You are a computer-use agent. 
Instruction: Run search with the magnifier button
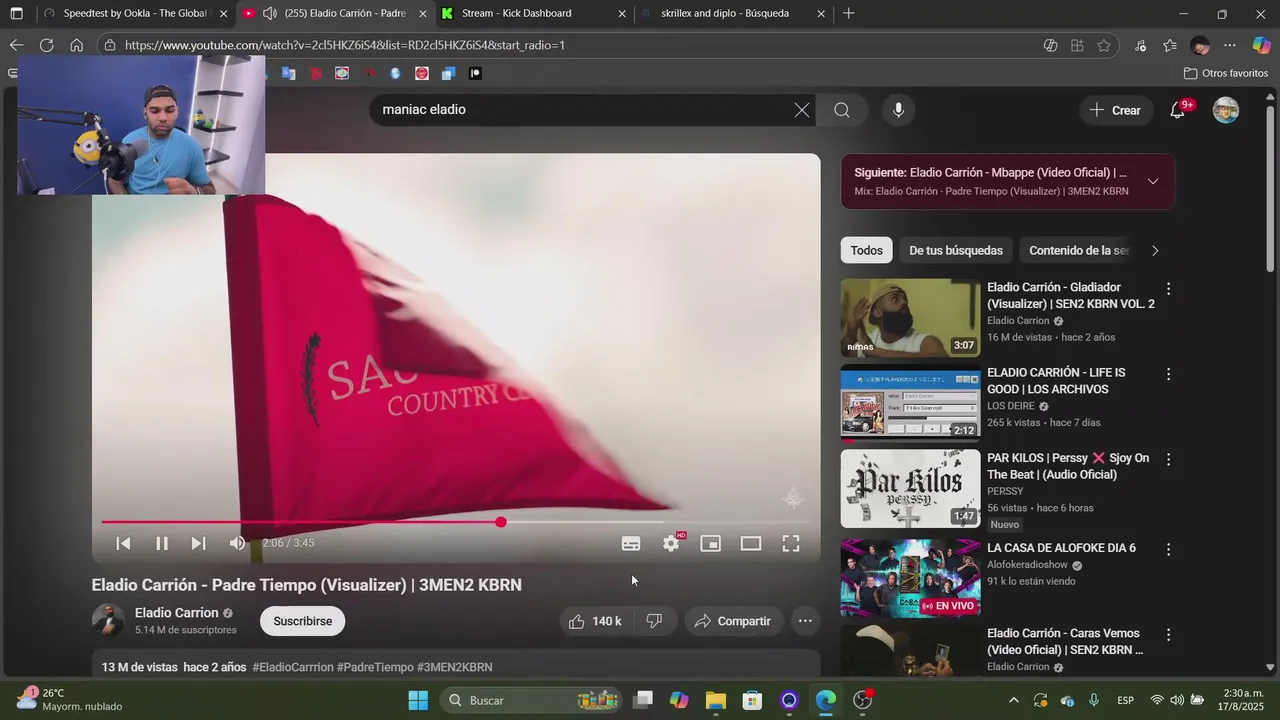pyautogui.click(x=842, y=110)
